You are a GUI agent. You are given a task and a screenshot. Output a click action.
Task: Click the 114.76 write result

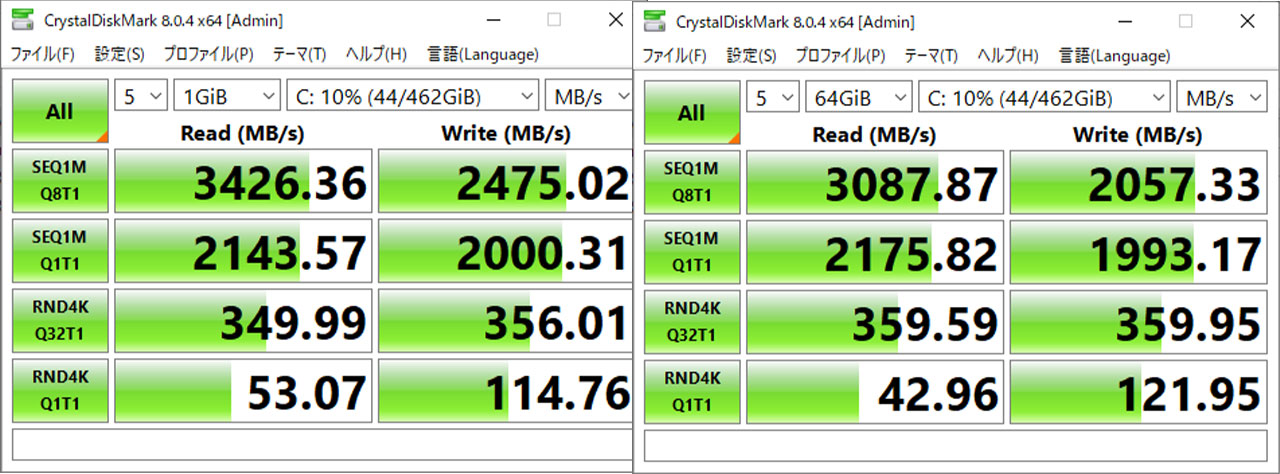[505, 391]
